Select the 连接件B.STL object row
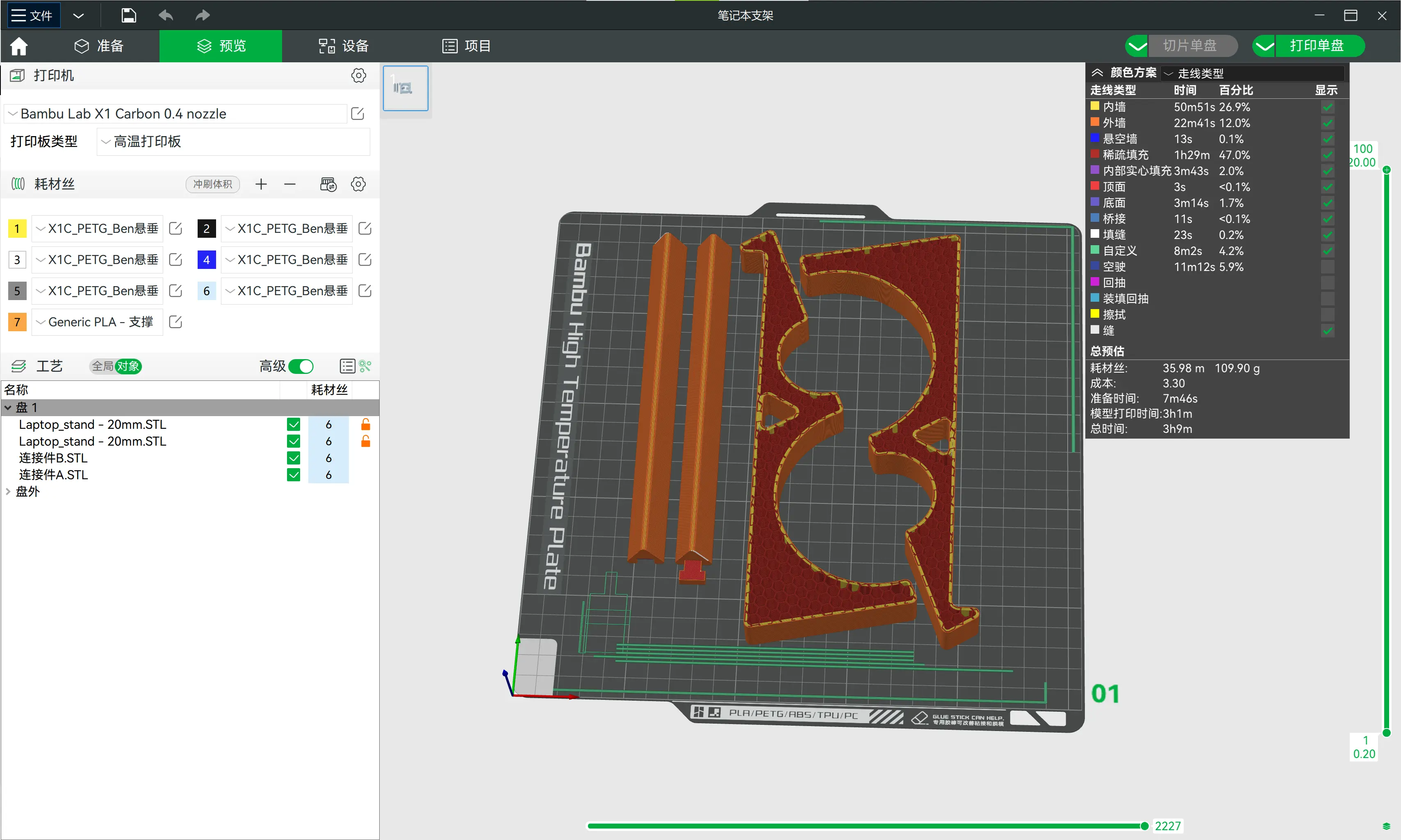 tap(190, 458)
